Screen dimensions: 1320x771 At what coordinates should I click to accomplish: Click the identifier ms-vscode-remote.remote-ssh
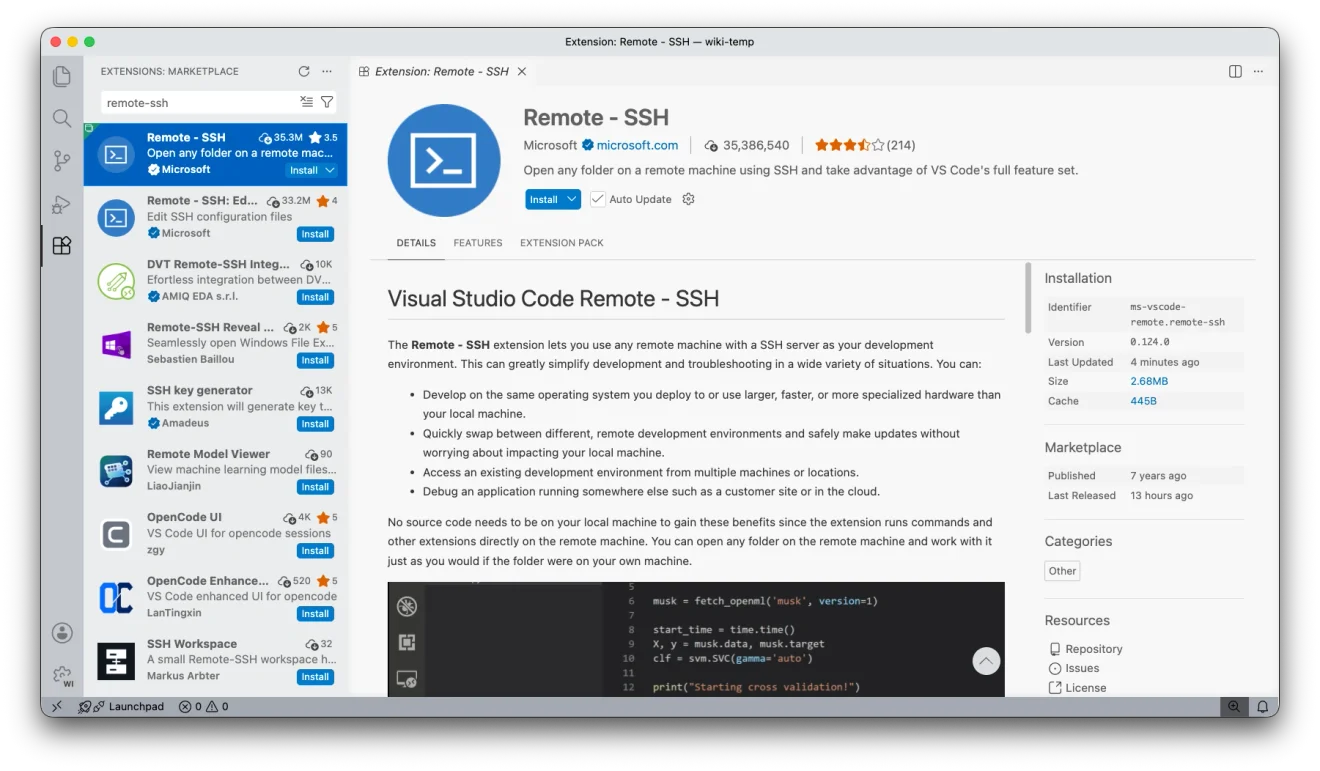1178,315
